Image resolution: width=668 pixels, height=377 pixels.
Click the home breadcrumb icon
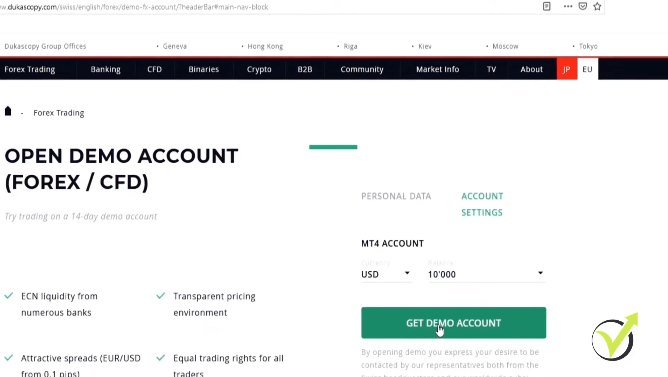[8, 112]
